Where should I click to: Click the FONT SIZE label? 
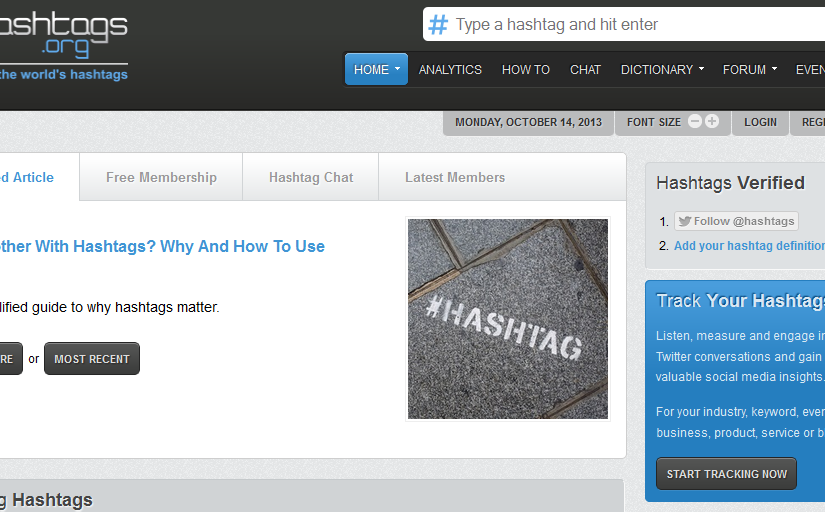pos(653,123)
